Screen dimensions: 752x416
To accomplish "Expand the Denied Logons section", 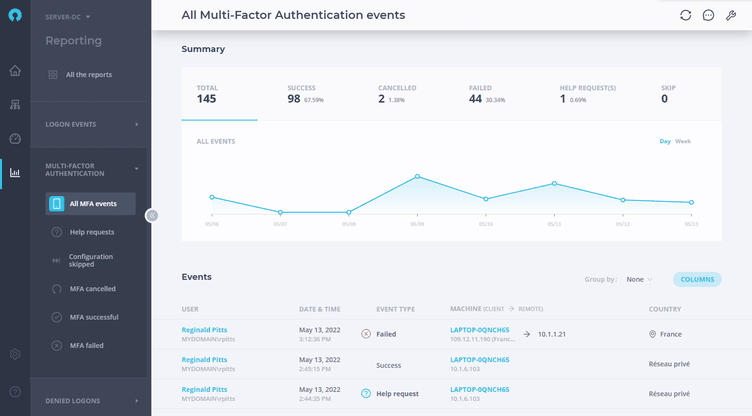I will [x=91, y=401].
